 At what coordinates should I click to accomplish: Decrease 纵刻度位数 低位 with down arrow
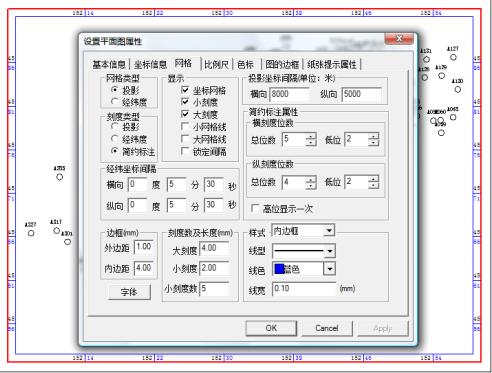click(x=374, y=186)
